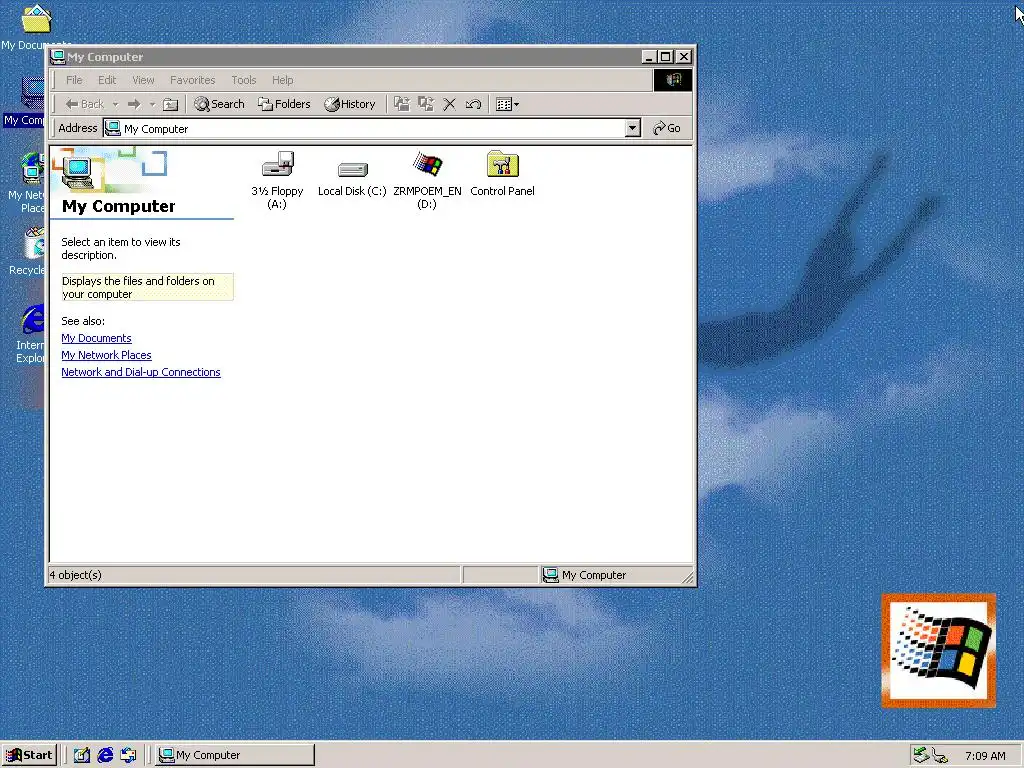This screenshot has height=768, width=1024.
Task: Show the Folders pane
Action: point(284,104)
